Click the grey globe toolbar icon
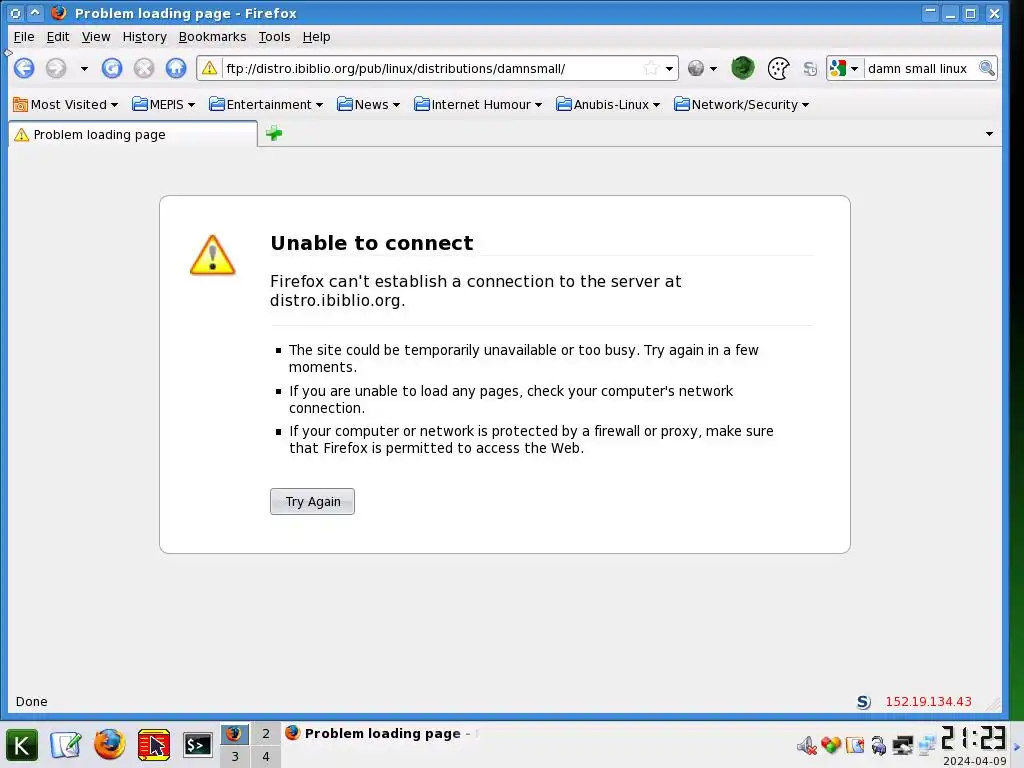The width and height of the screenshot is (1024, 768). pyautogui.click(x=696, y=68)
